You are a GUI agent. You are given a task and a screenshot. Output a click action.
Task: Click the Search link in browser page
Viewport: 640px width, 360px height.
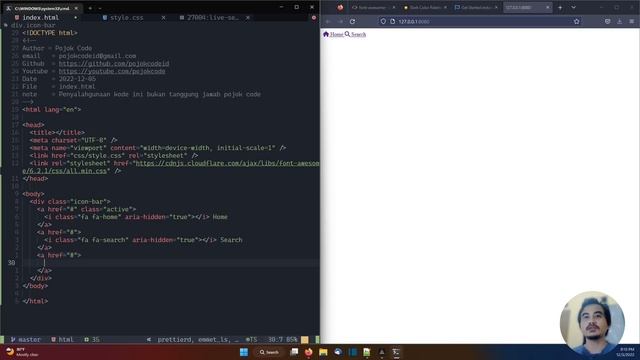click(358, 34)
